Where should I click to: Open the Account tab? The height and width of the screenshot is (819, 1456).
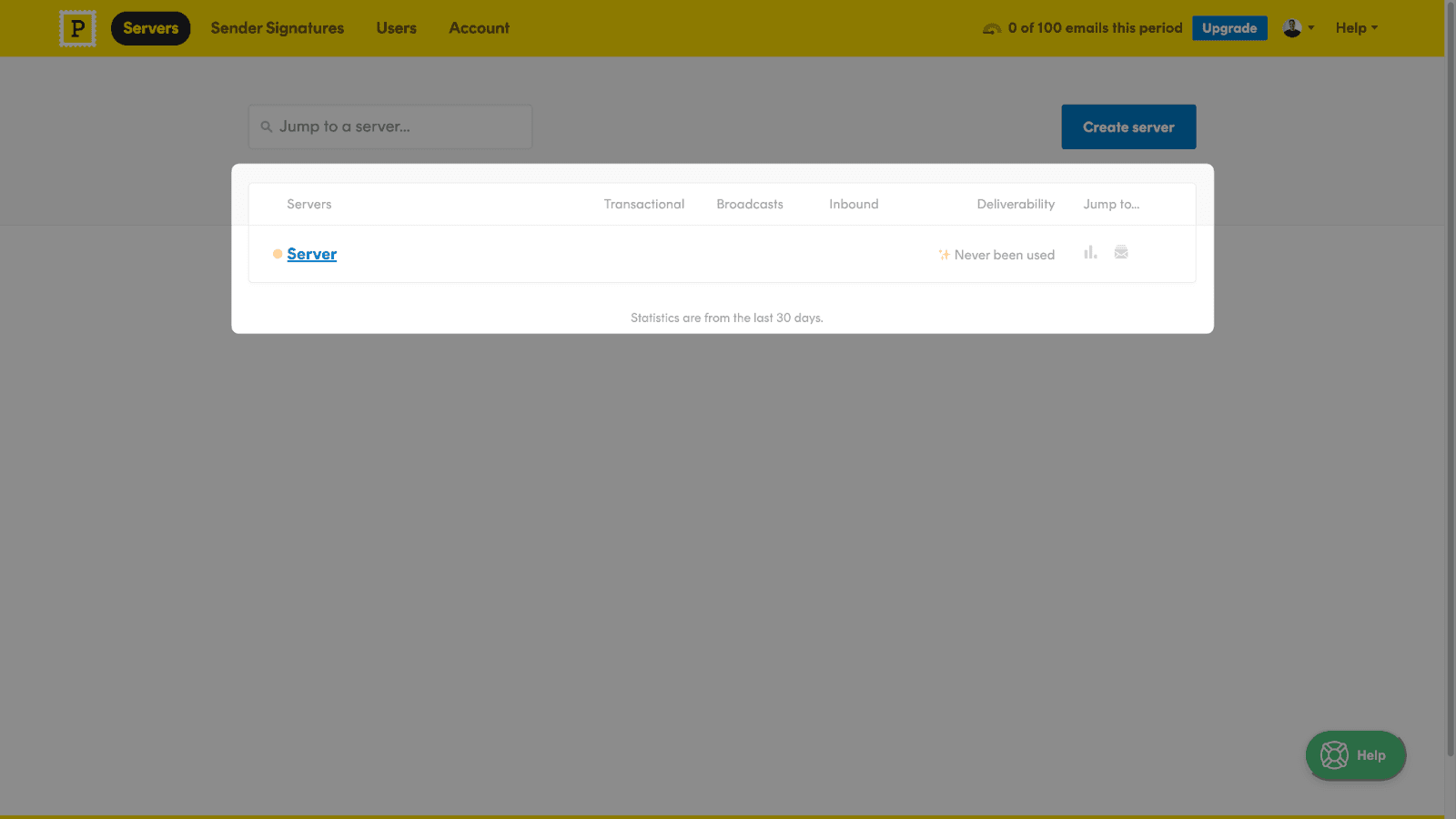click(479, 28)
